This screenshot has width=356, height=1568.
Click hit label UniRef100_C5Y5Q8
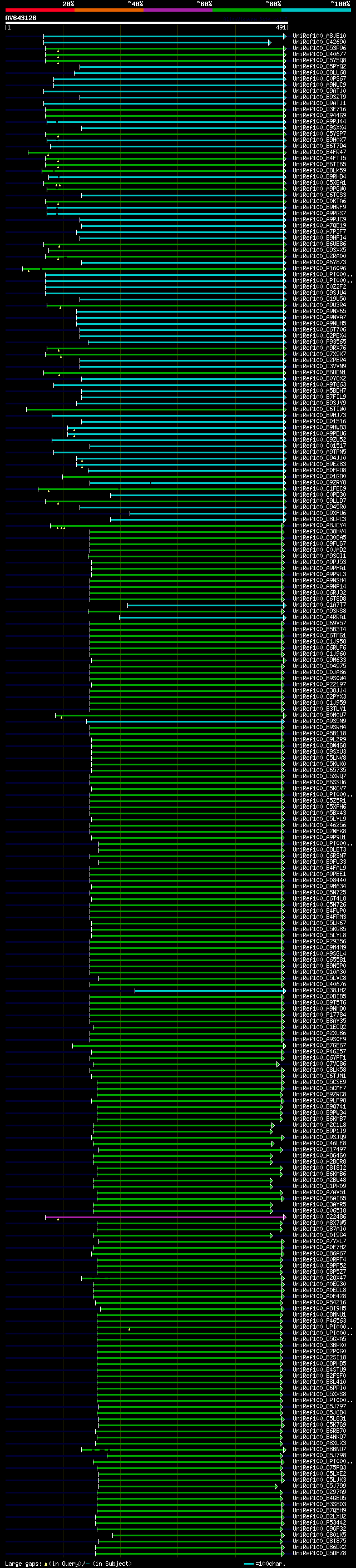(x=319, y=60)
